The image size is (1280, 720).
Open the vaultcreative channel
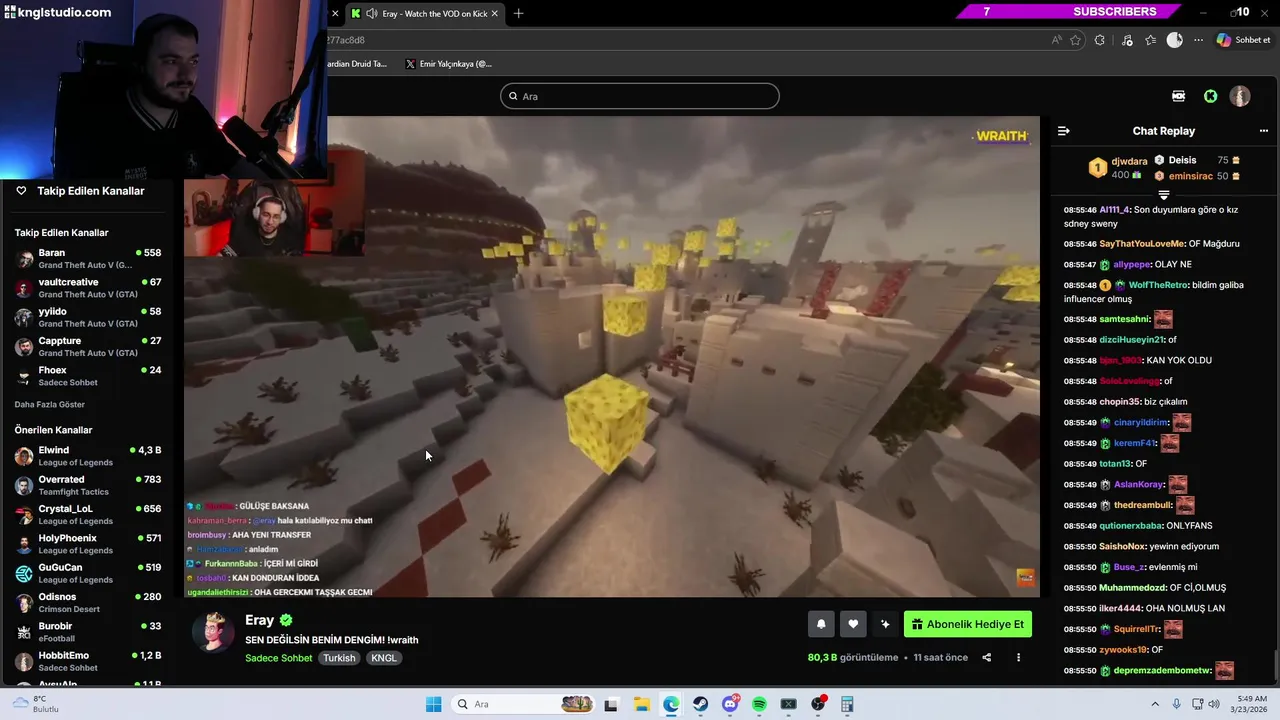click(88, 288)
